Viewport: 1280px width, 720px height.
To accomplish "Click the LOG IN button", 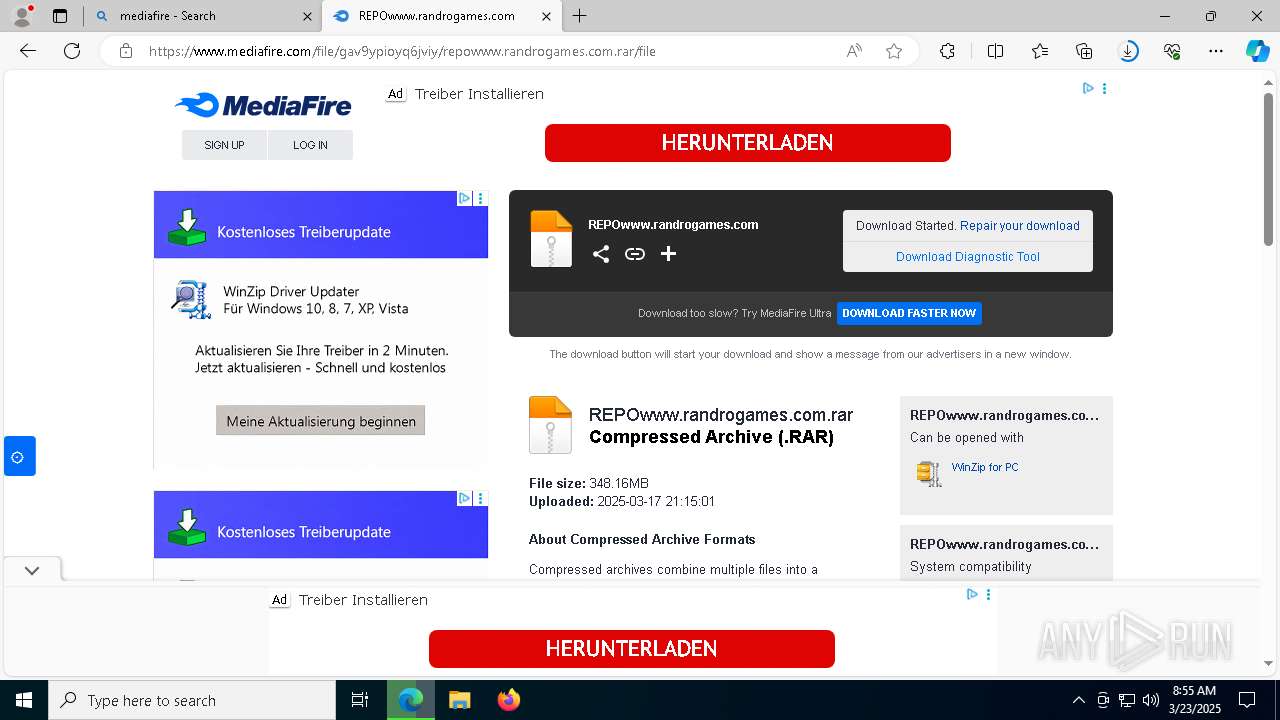I will point(310,145).
